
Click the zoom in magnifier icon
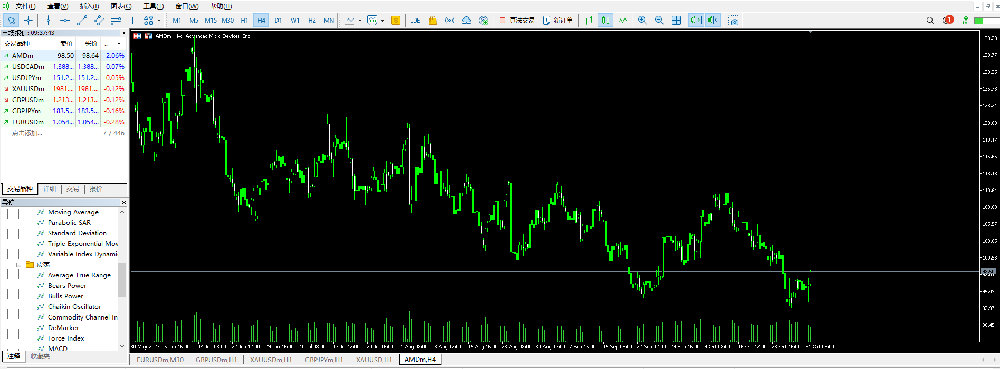tap(642, 20)
